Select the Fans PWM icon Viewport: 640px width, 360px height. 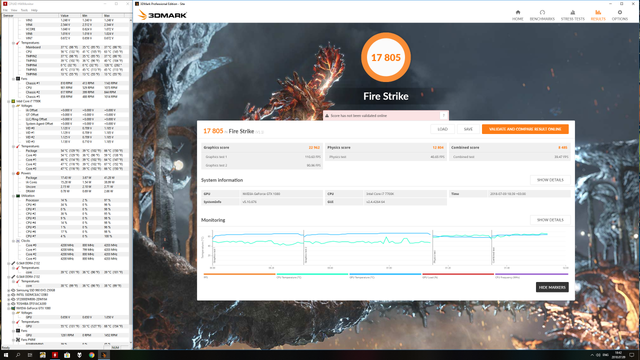(18, 340)
